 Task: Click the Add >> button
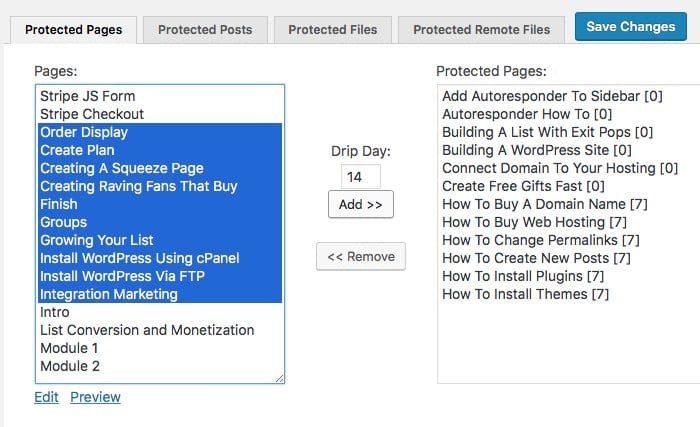click(x=361, y=205)
